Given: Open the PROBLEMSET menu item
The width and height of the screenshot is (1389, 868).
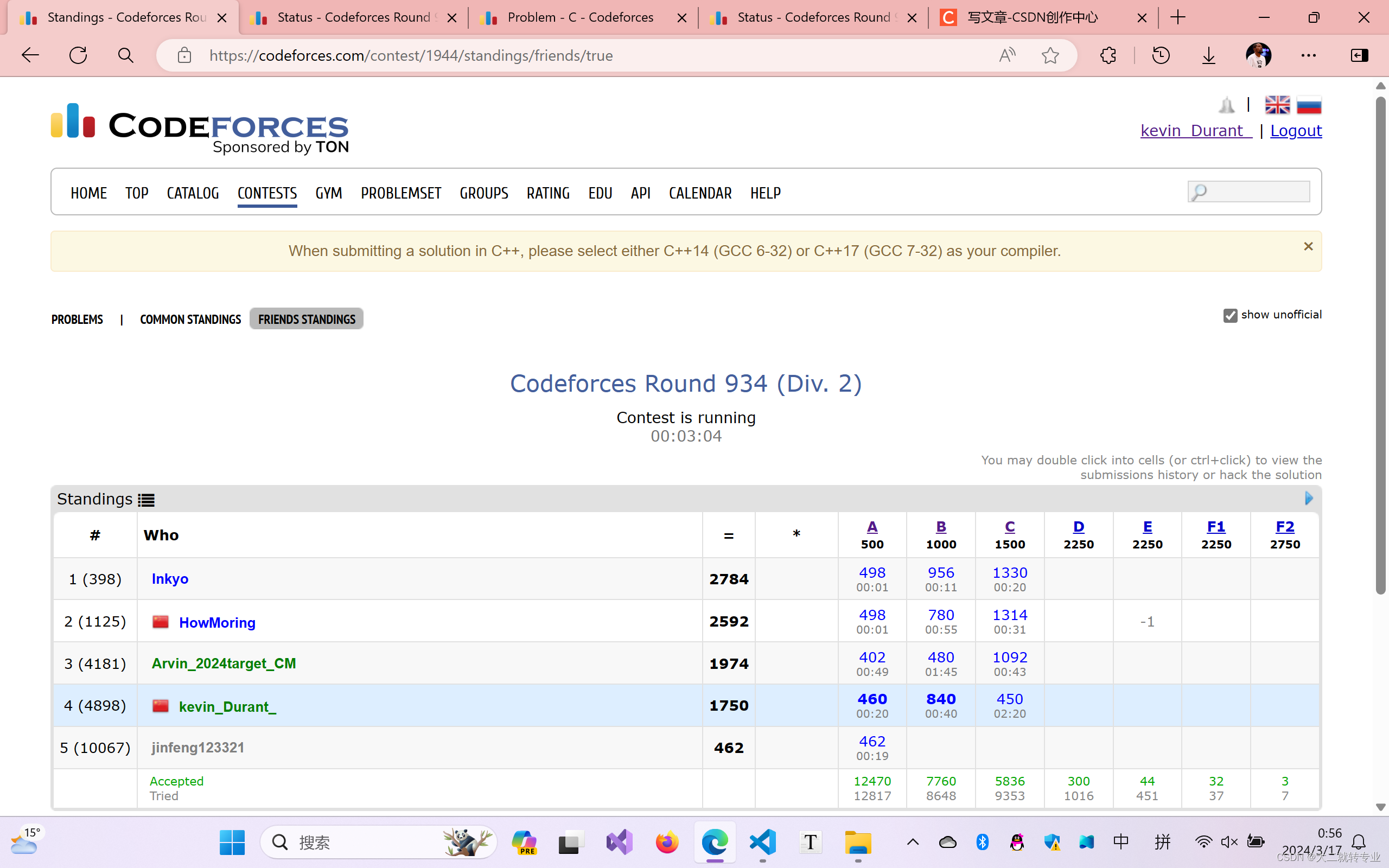Looking at the screenshot, I should [x=400, y=193].
